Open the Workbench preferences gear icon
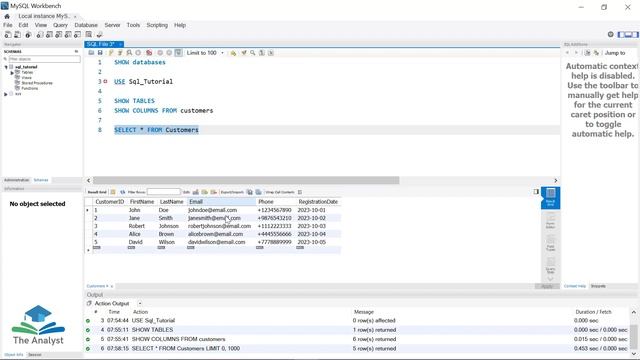The width and height of the screenshot is (640, 360). click(611, 34)
